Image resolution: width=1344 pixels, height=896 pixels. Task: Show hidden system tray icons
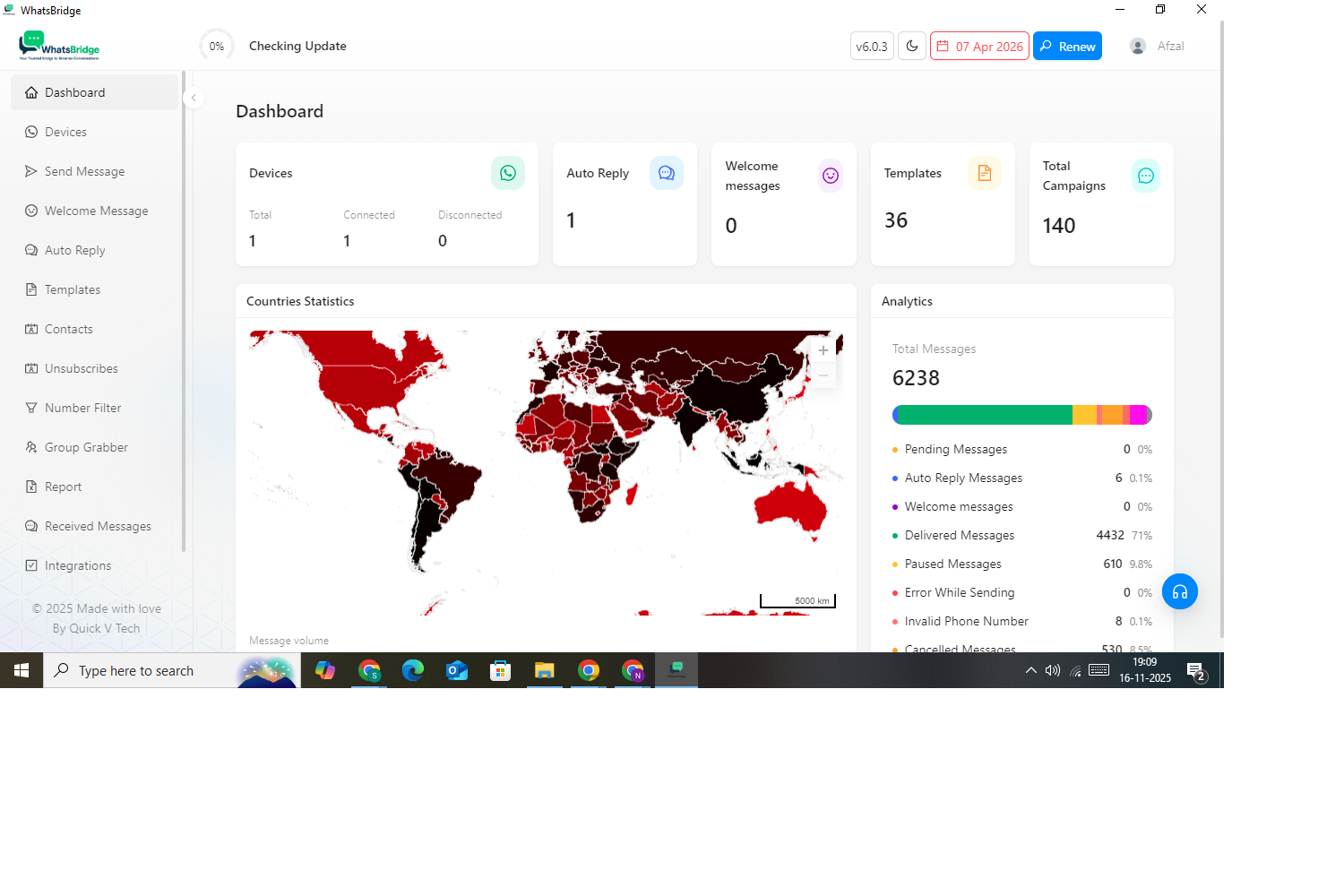pos(1030,670)
